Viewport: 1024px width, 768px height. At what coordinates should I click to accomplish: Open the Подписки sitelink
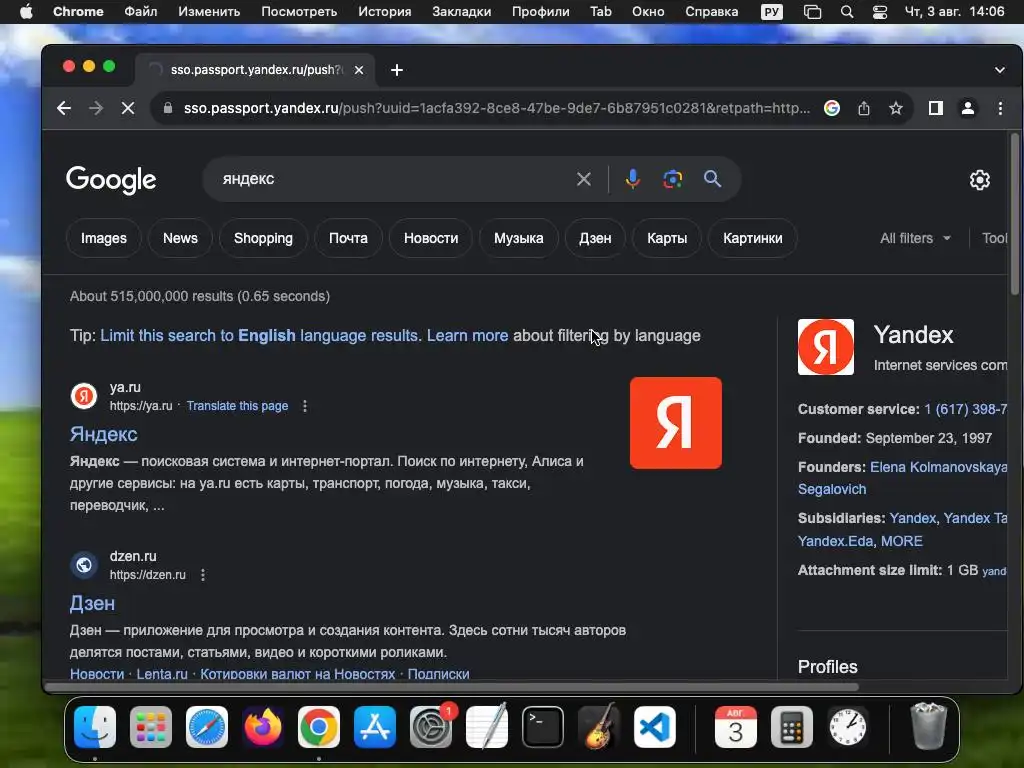(438, 674)
